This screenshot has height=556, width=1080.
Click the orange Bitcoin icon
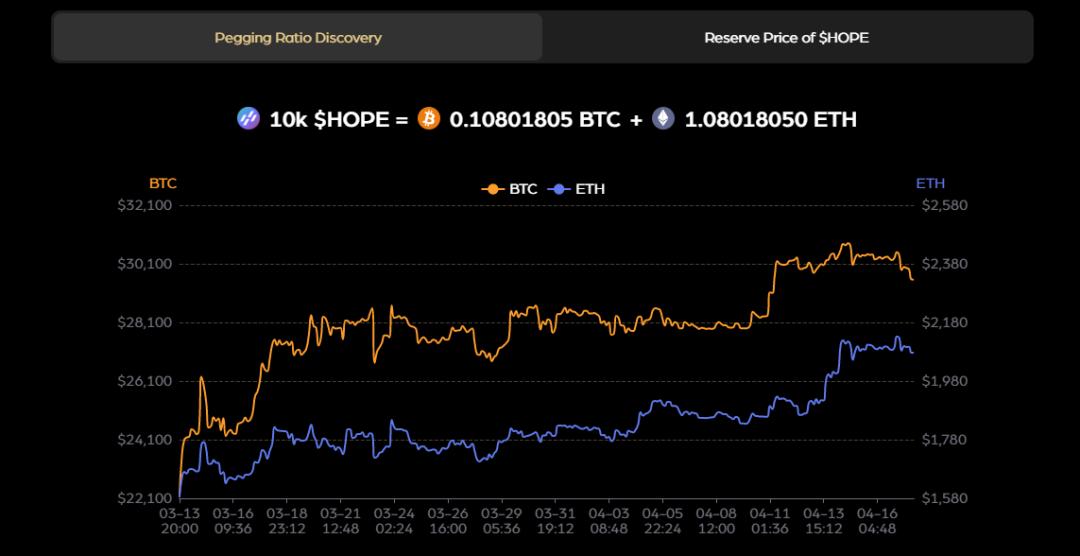(429, 119)
